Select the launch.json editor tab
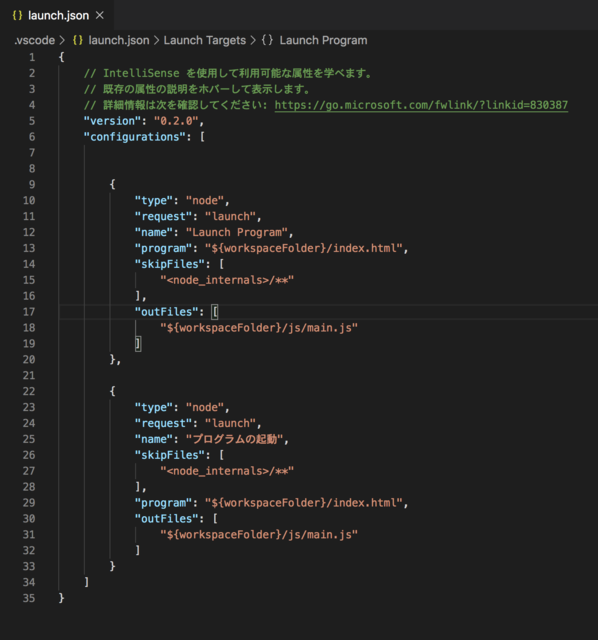Viewport: 598px width, 640px height. pos(57,16)
